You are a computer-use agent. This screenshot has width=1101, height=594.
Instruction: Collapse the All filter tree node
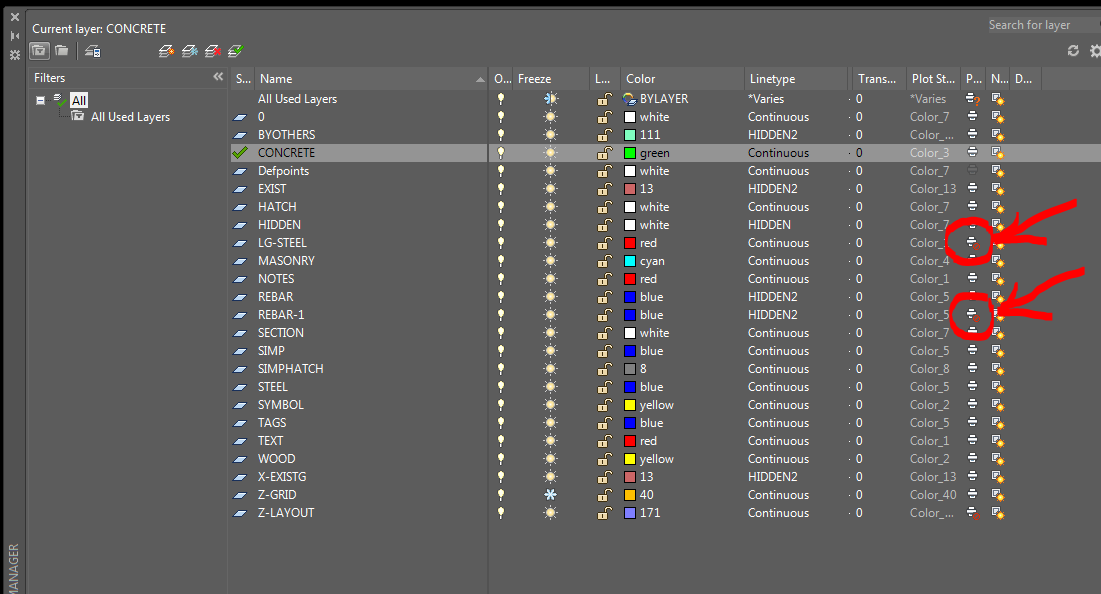41,100
